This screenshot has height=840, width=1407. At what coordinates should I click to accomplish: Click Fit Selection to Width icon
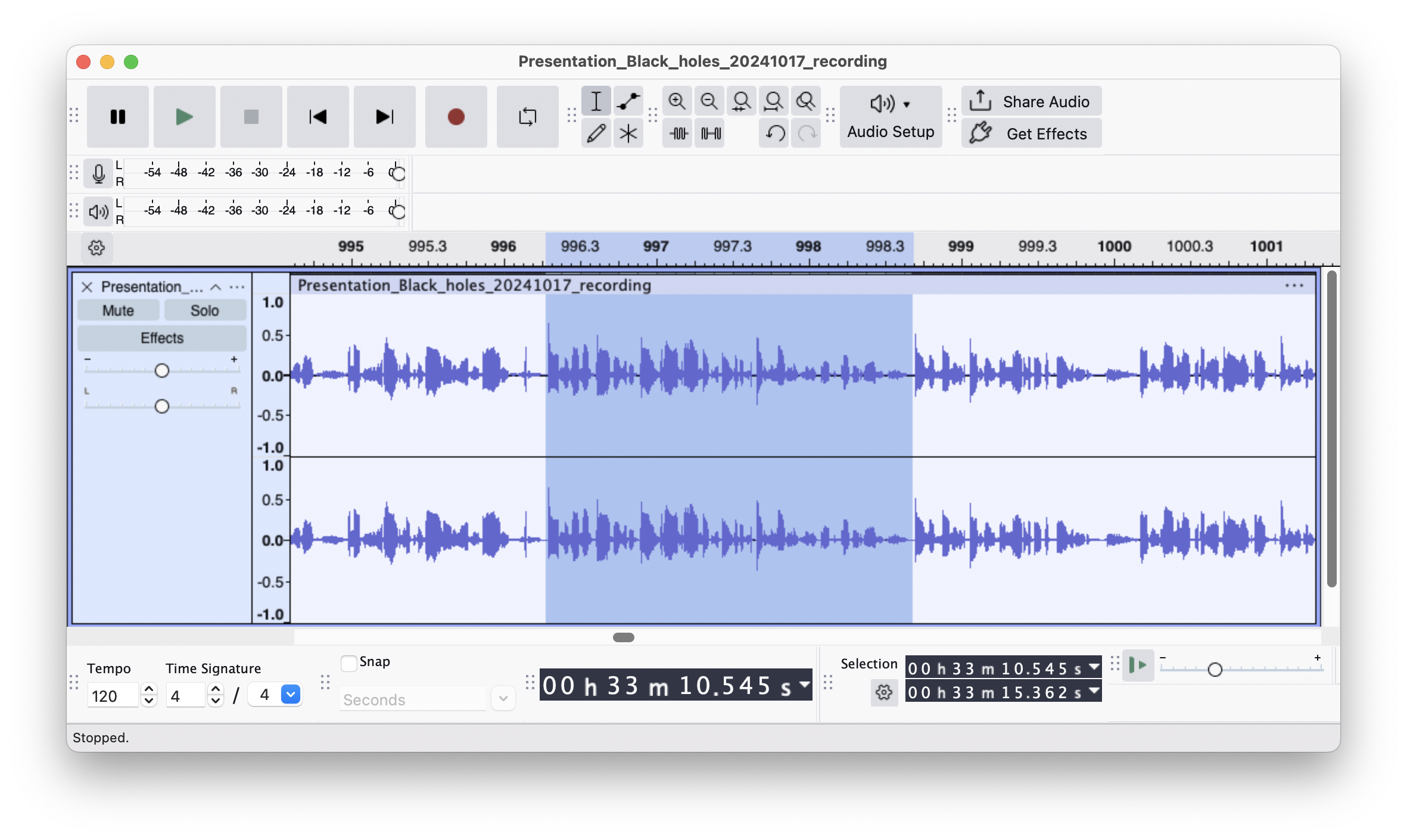click(x=741, y=101)
